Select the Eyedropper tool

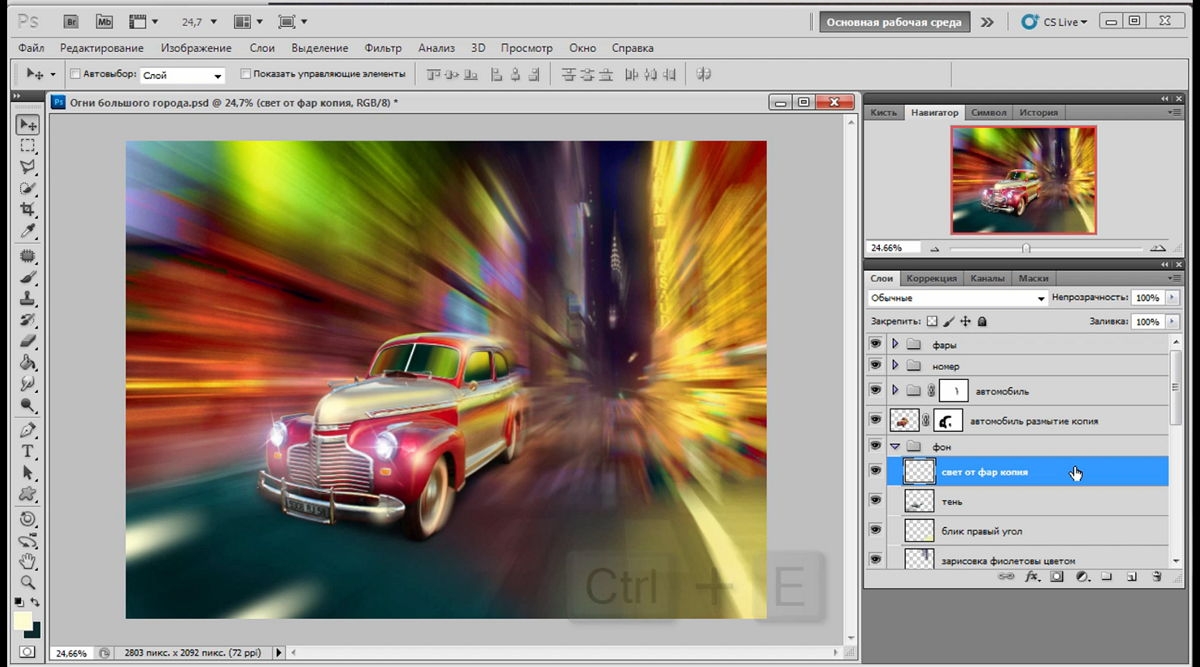pos(28,230)
